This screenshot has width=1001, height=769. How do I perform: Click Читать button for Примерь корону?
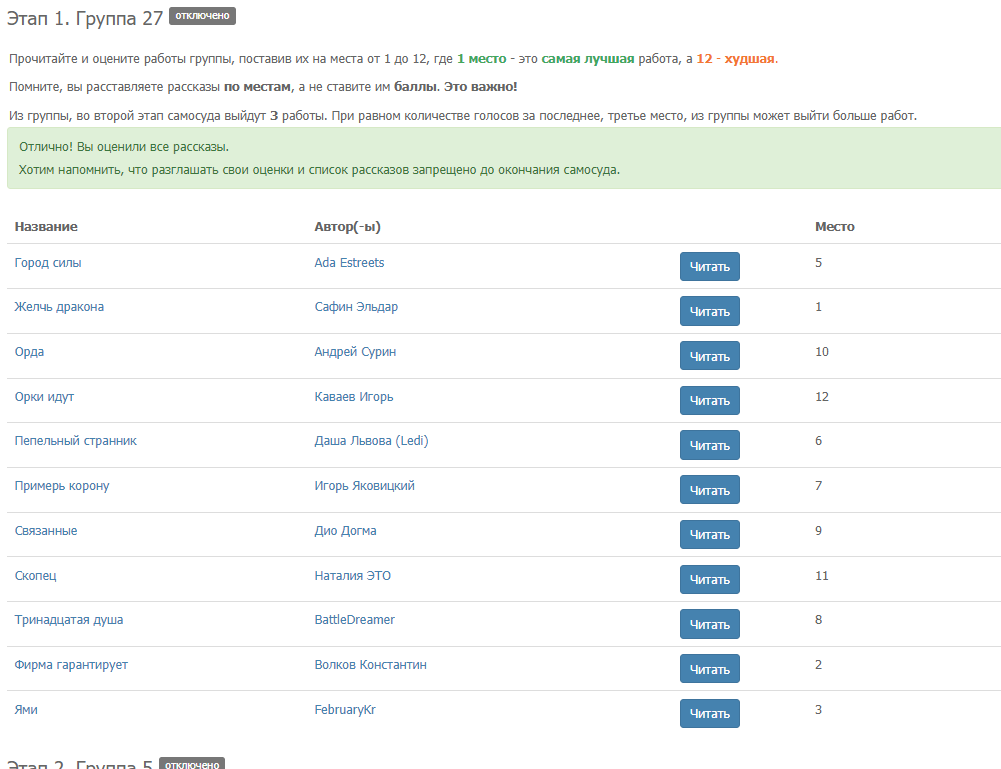pyautogui.click(x=710, y=490)
